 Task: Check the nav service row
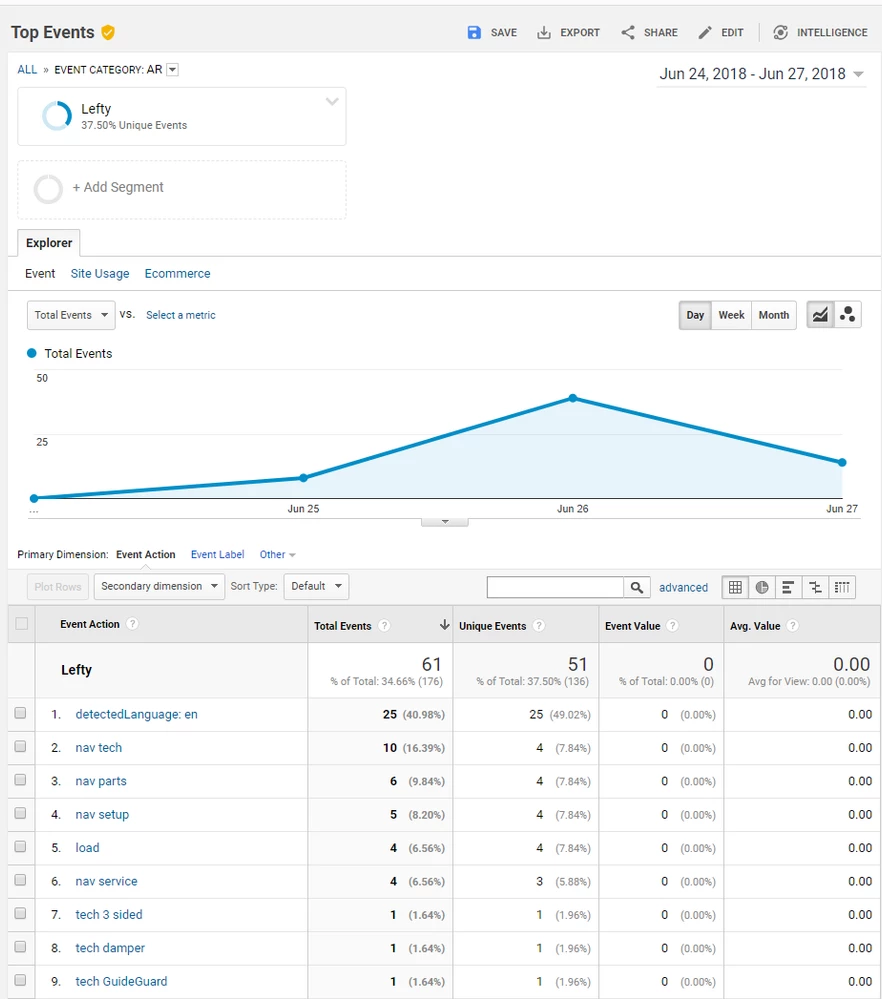coord(20,880)
